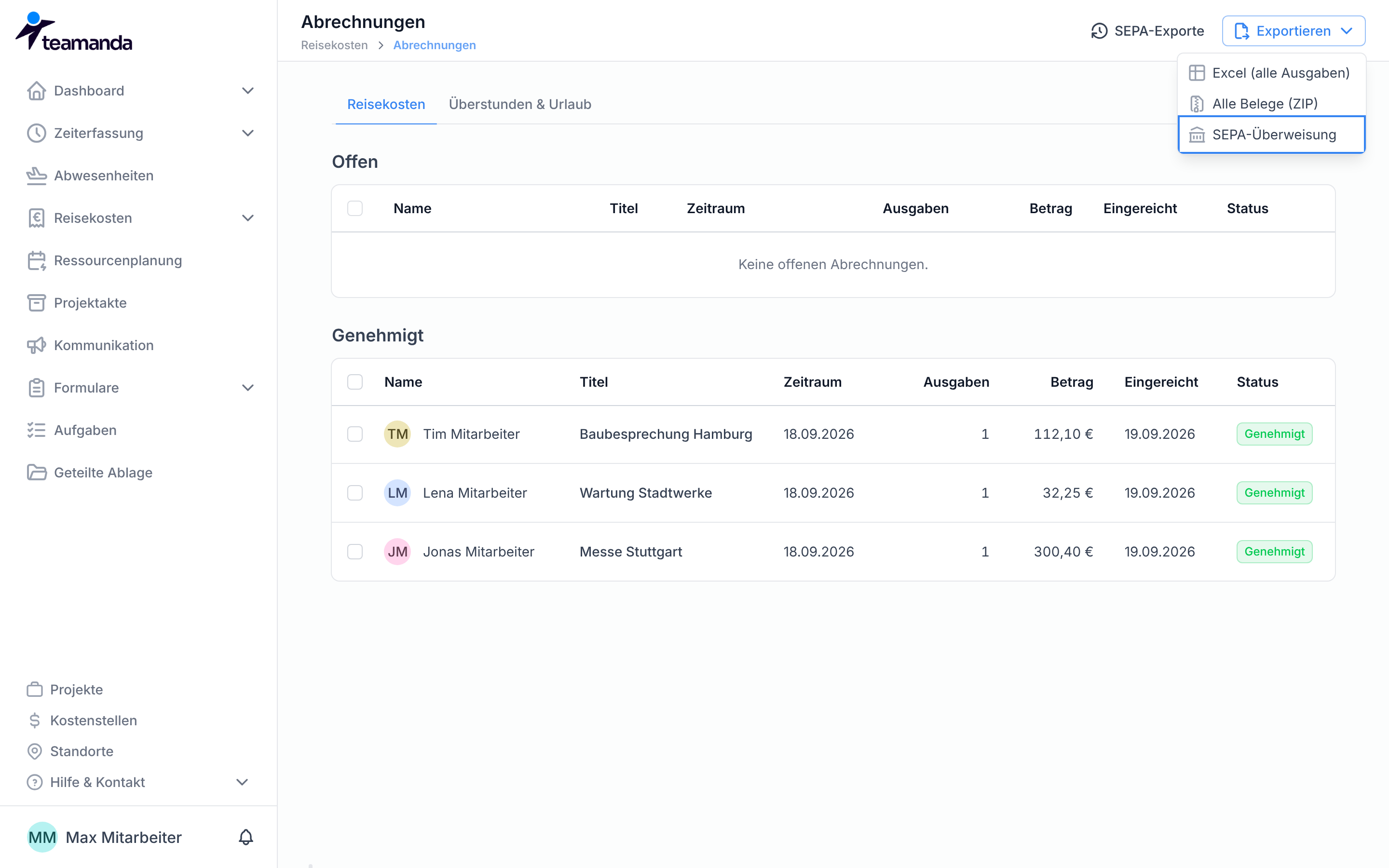Switch to the Reisekosten tab
The width and height of the screenshot is (1389, 868).
[x=386, y=105]
